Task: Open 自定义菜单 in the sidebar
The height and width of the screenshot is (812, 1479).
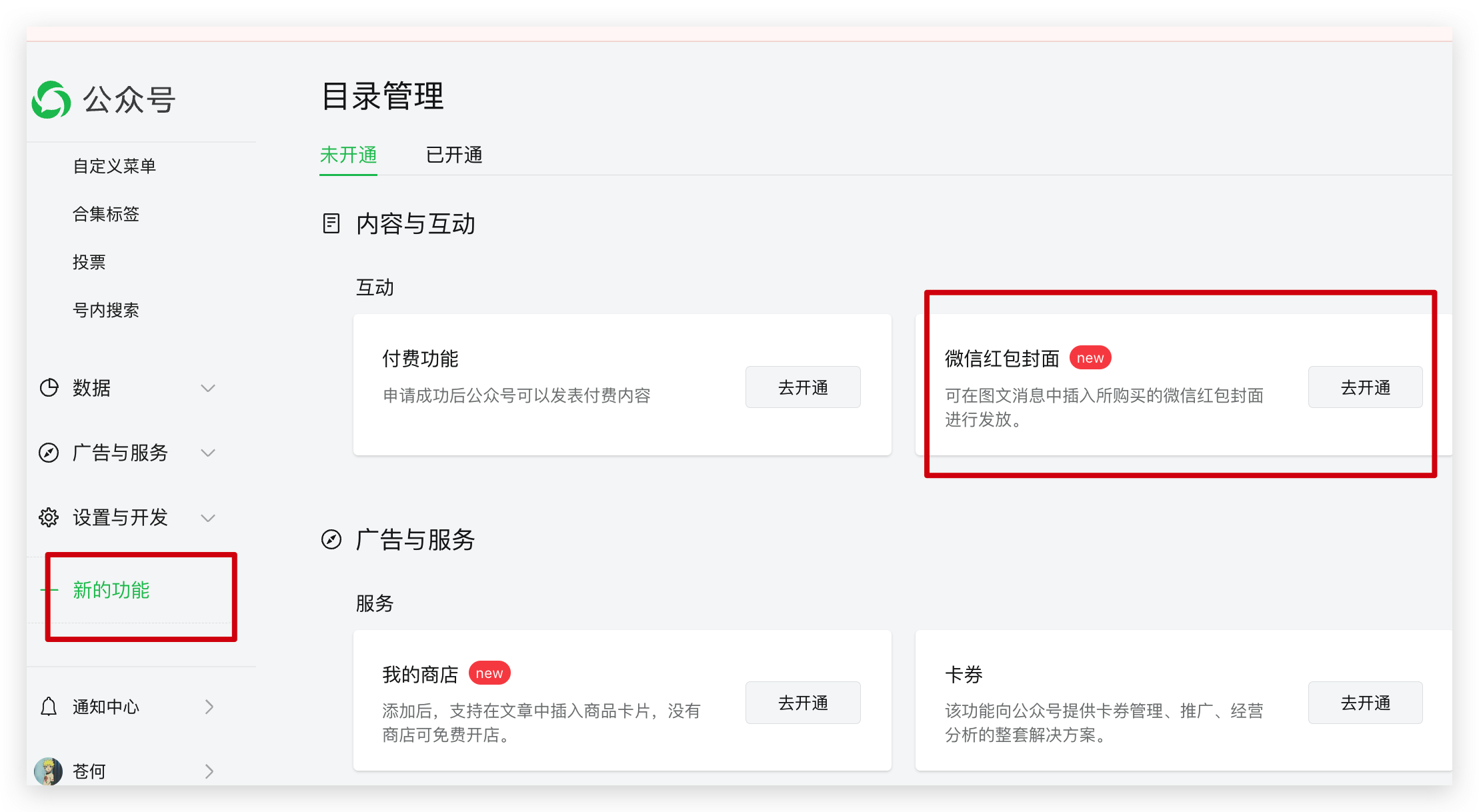Action: [x=115, y=166]
